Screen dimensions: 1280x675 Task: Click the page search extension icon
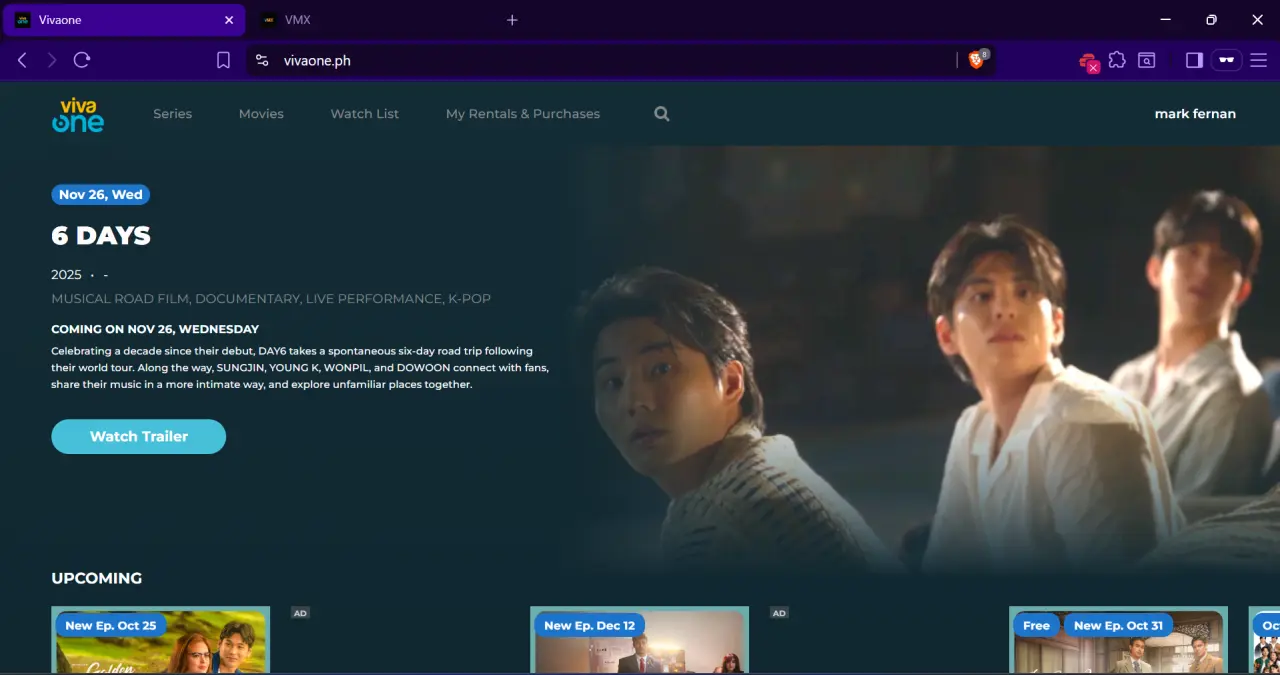pyautogui.click(x=1147, y=60)
